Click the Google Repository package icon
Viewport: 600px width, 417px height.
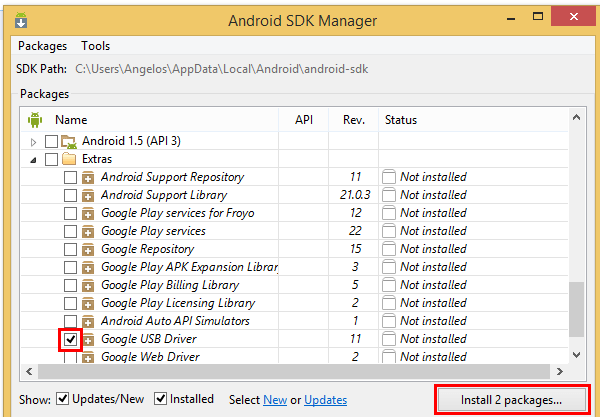coord(88,249)
